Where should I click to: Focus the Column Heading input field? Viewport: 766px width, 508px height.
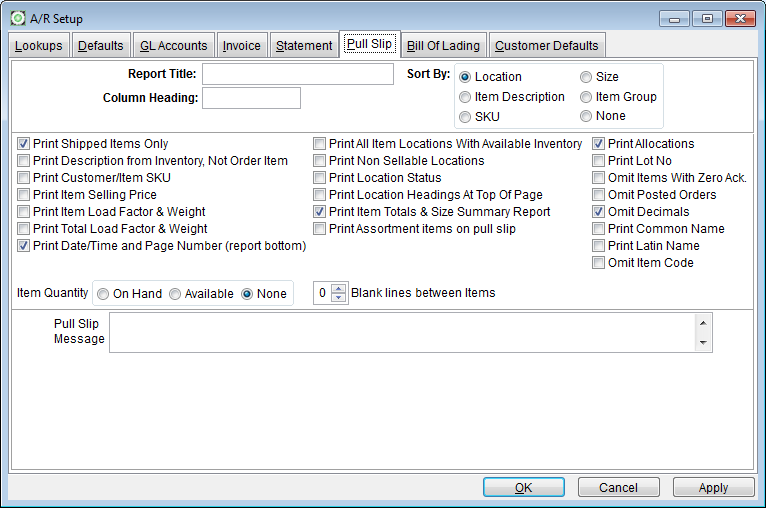click(x=251, y=98)
